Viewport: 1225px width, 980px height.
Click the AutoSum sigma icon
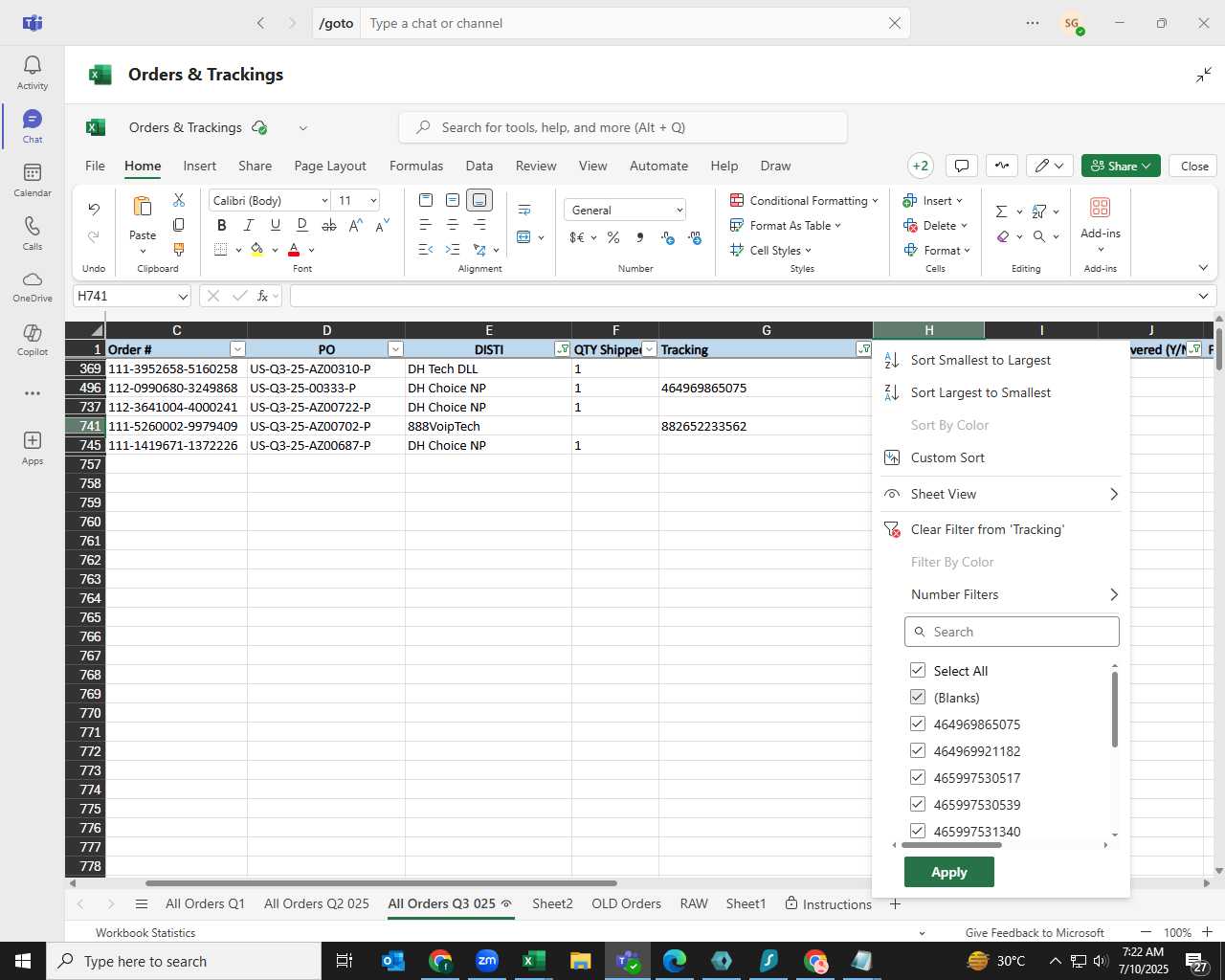pos(1001,212)
